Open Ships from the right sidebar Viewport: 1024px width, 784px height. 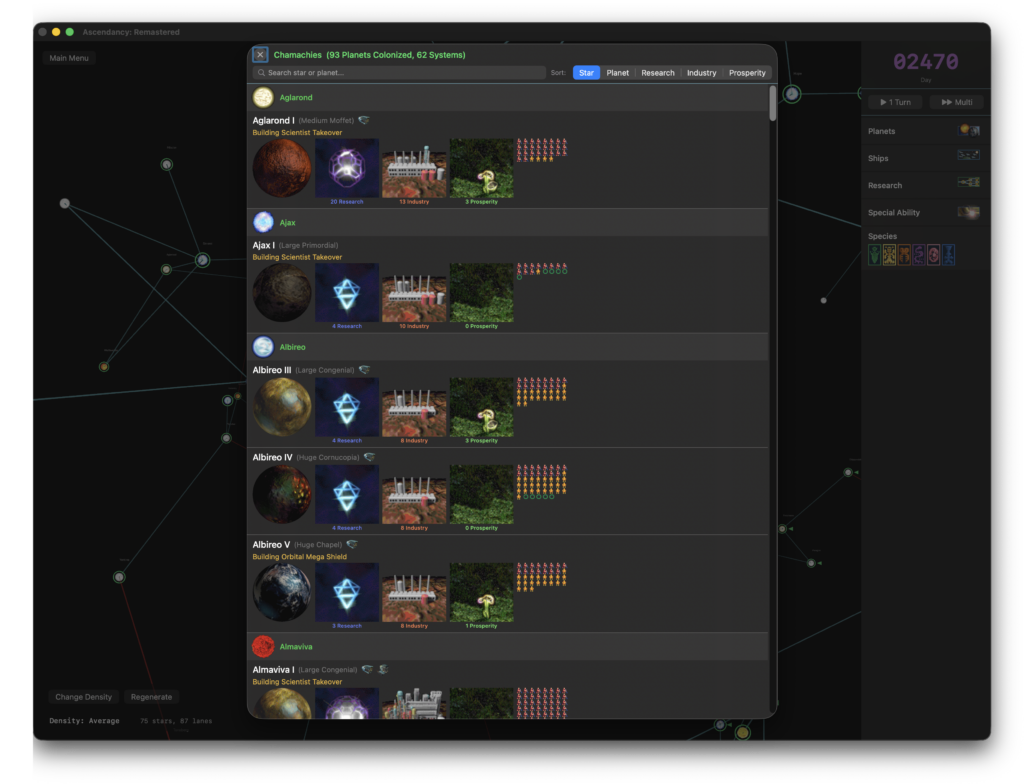point(925,158)
